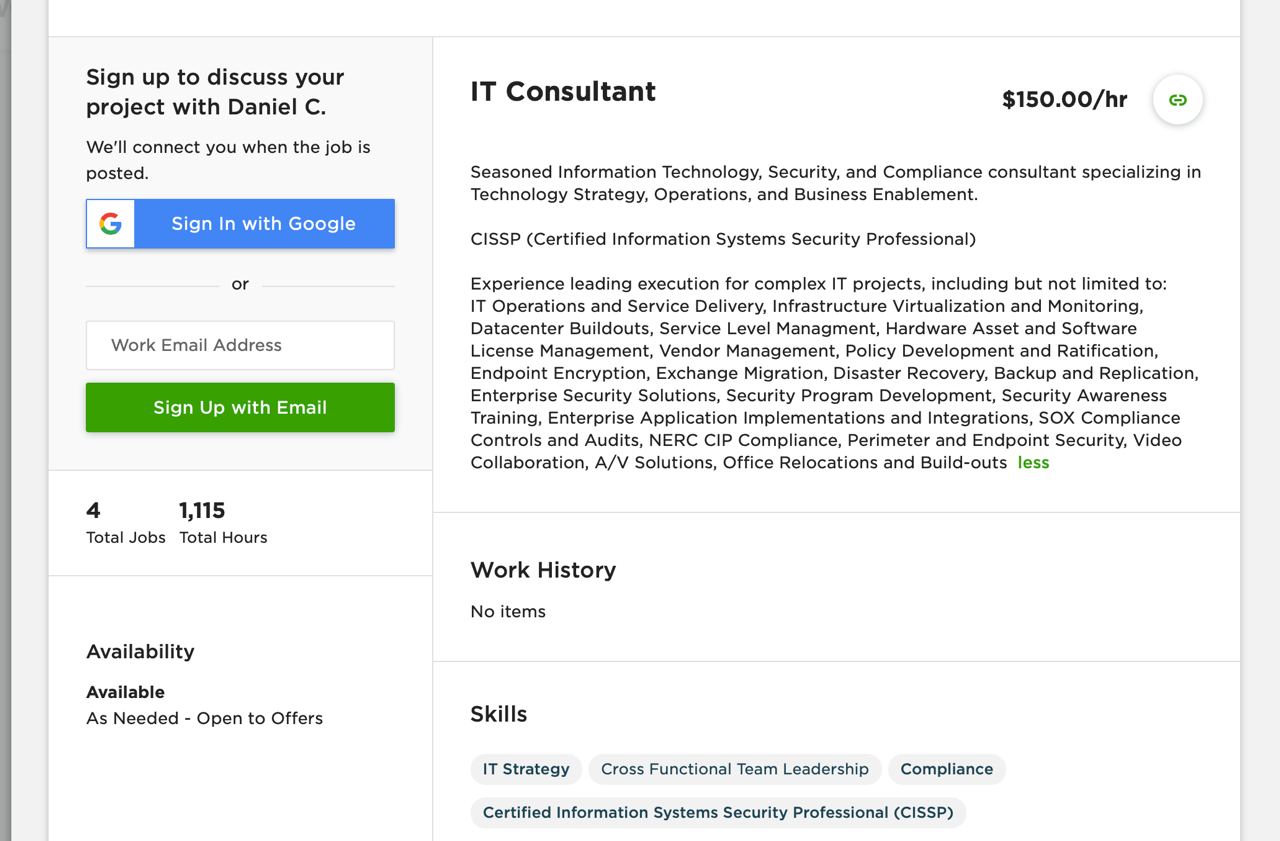Choose the Compliance skill tag
This screenshot has height=841, width=1280.
(947, 769)
